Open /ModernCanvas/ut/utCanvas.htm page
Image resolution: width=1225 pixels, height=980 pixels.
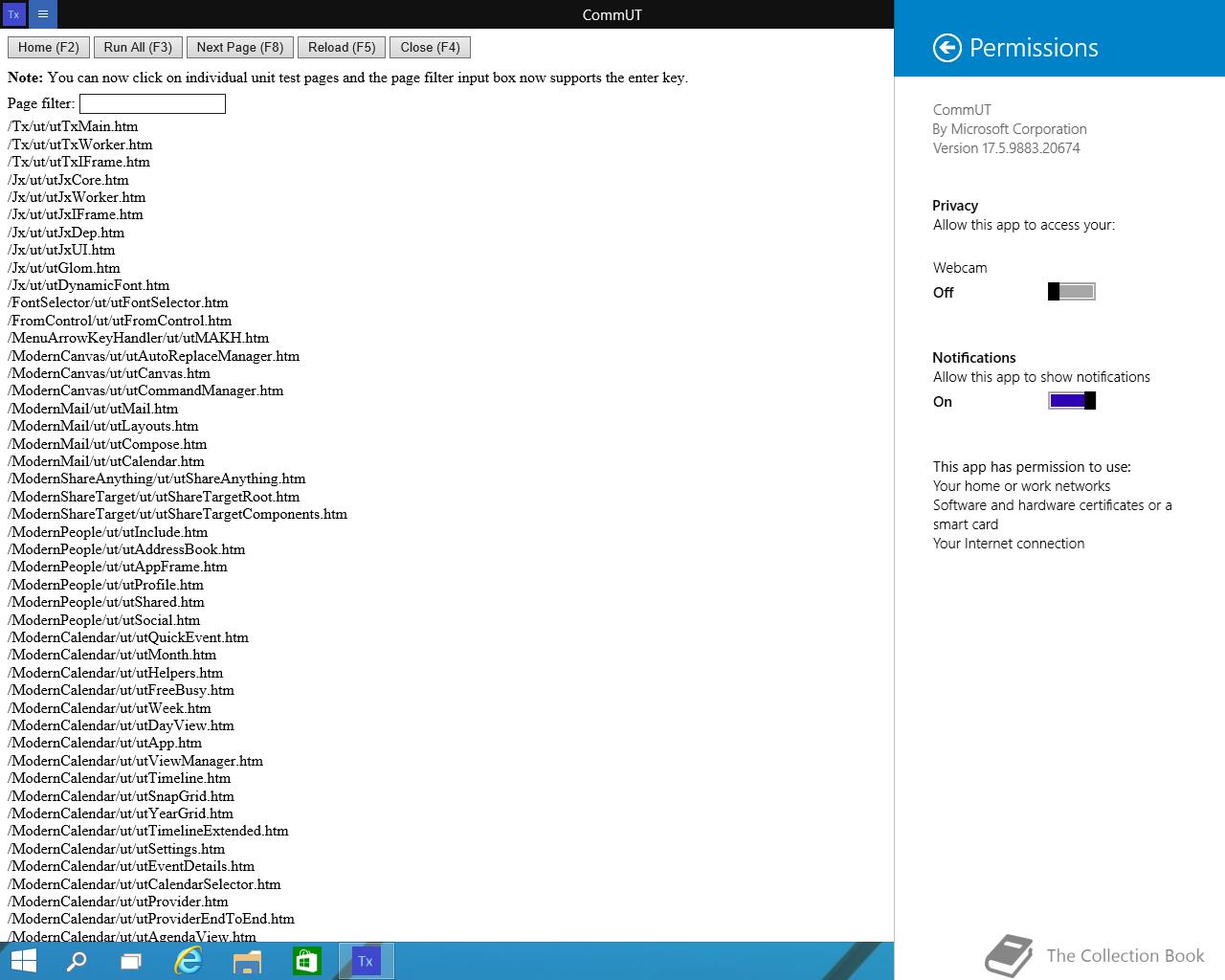[109, 373]
